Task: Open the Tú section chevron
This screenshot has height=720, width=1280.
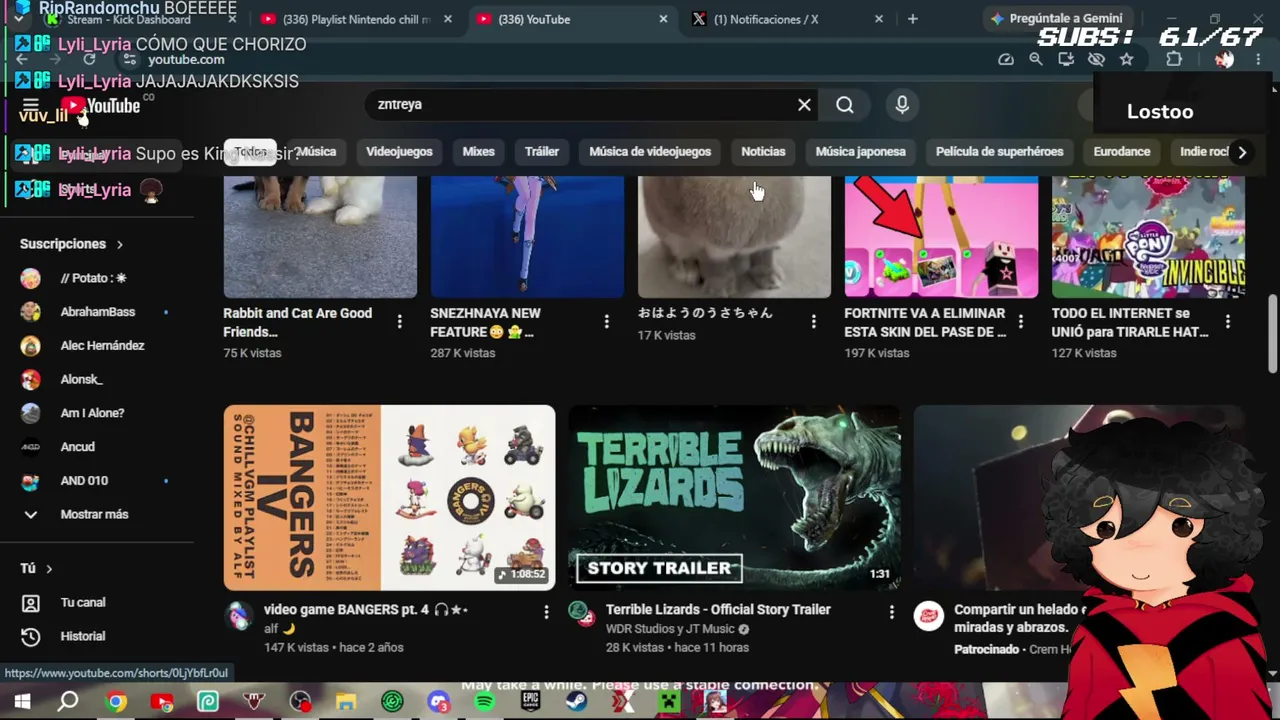Action: click(x=49, y=569)
